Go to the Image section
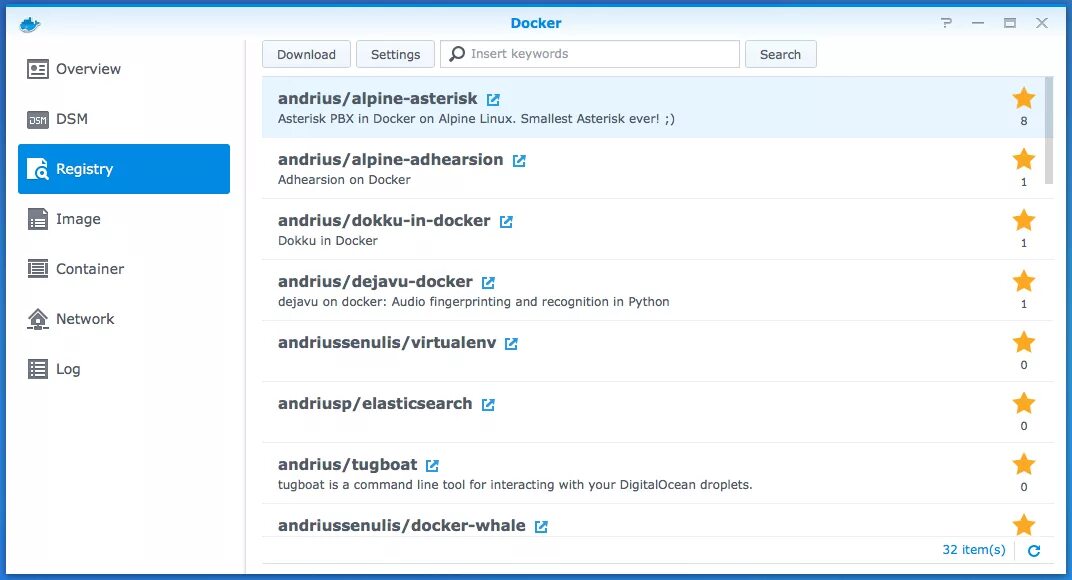The height and width of the screenshot is (580, 1072). [124, 219]
